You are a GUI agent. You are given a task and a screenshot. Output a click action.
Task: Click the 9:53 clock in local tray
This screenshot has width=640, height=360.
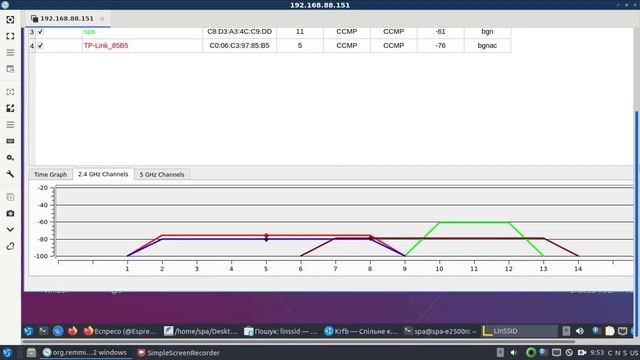click(x=597, y=353)
